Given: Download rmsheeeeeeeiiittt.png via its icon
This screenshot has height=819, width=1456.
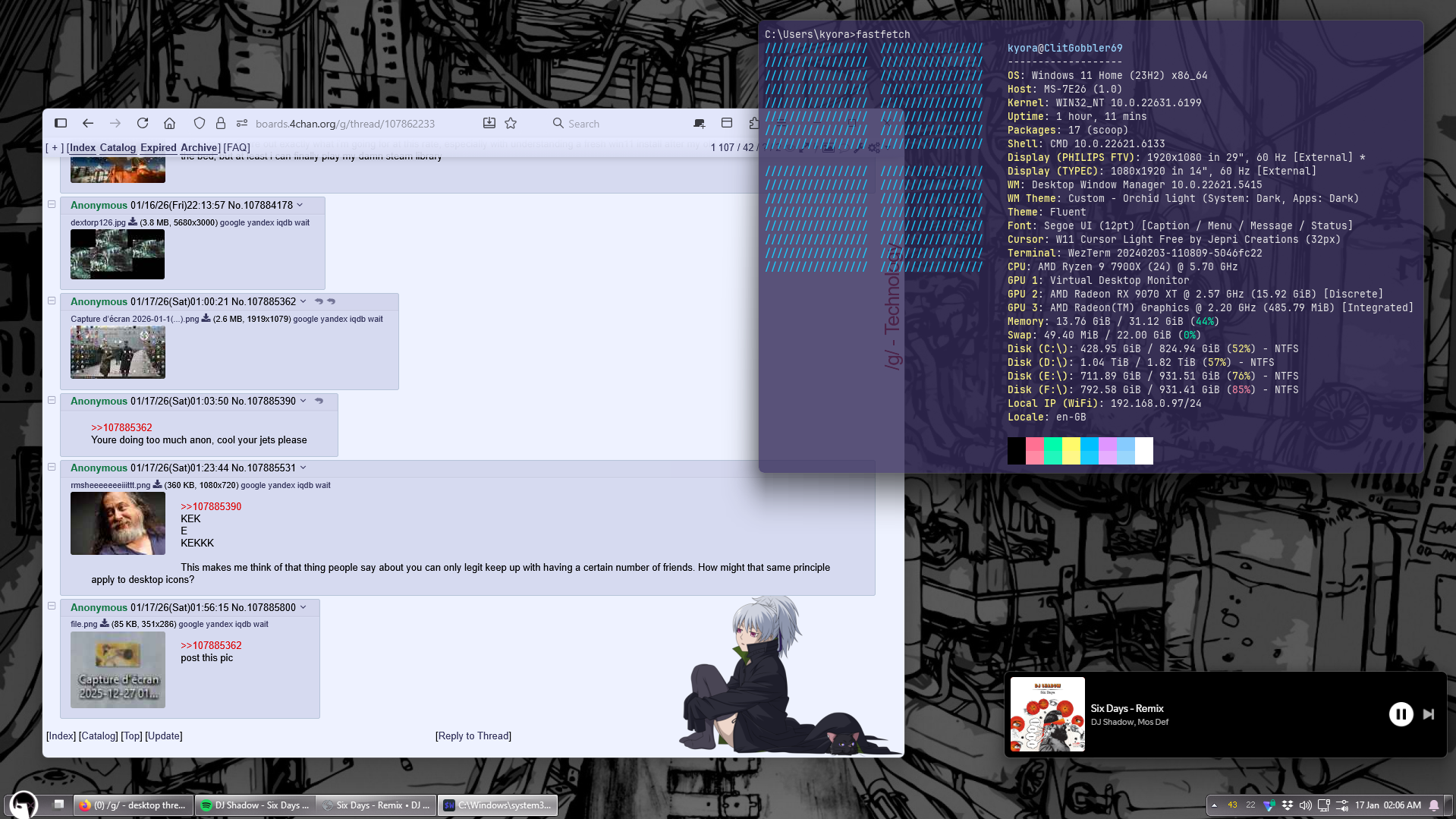Looking at the screenshot, I should coord(157,484).
